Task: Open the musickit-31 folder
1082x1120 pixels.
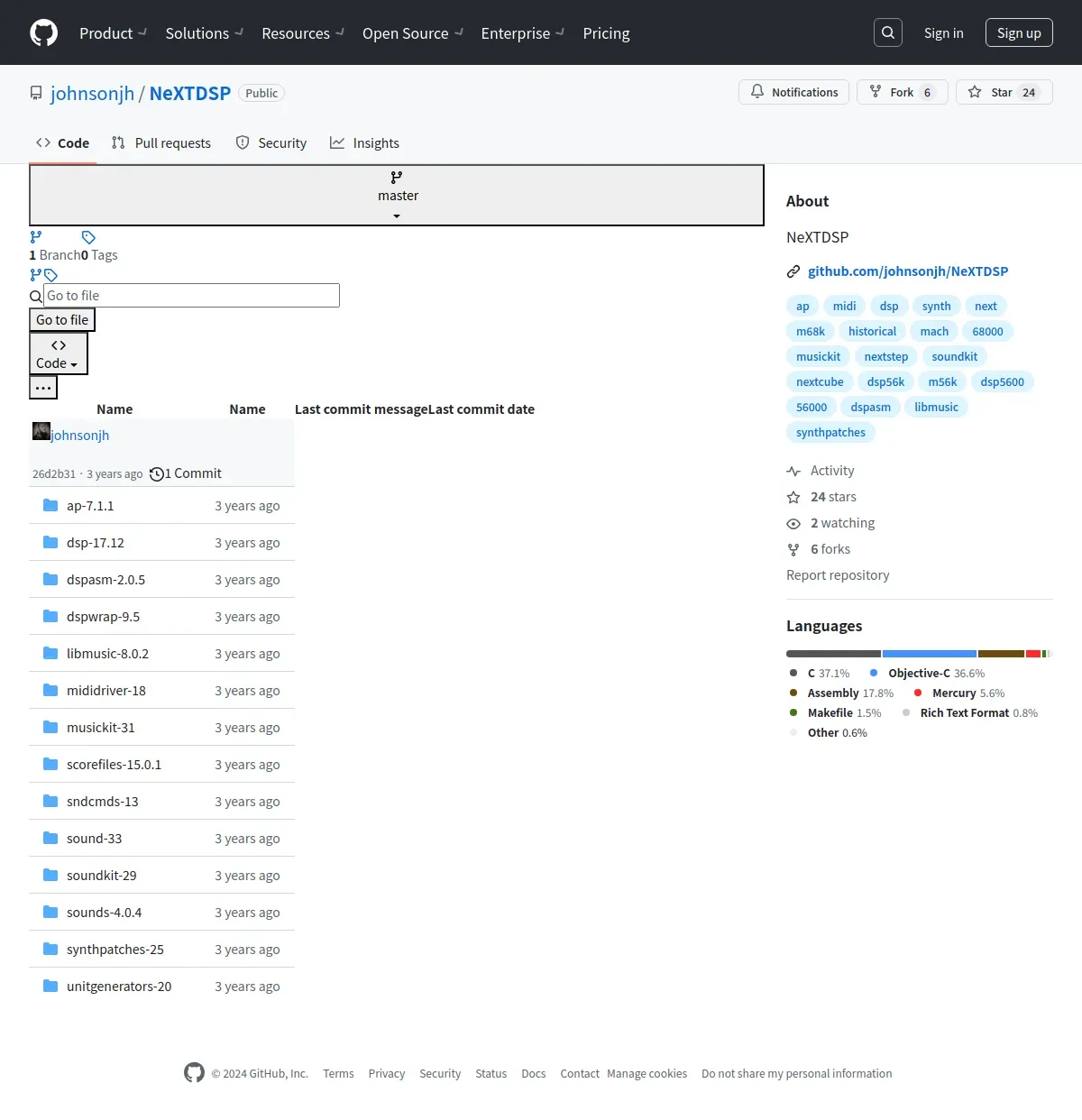Action: tap(100, 728)
